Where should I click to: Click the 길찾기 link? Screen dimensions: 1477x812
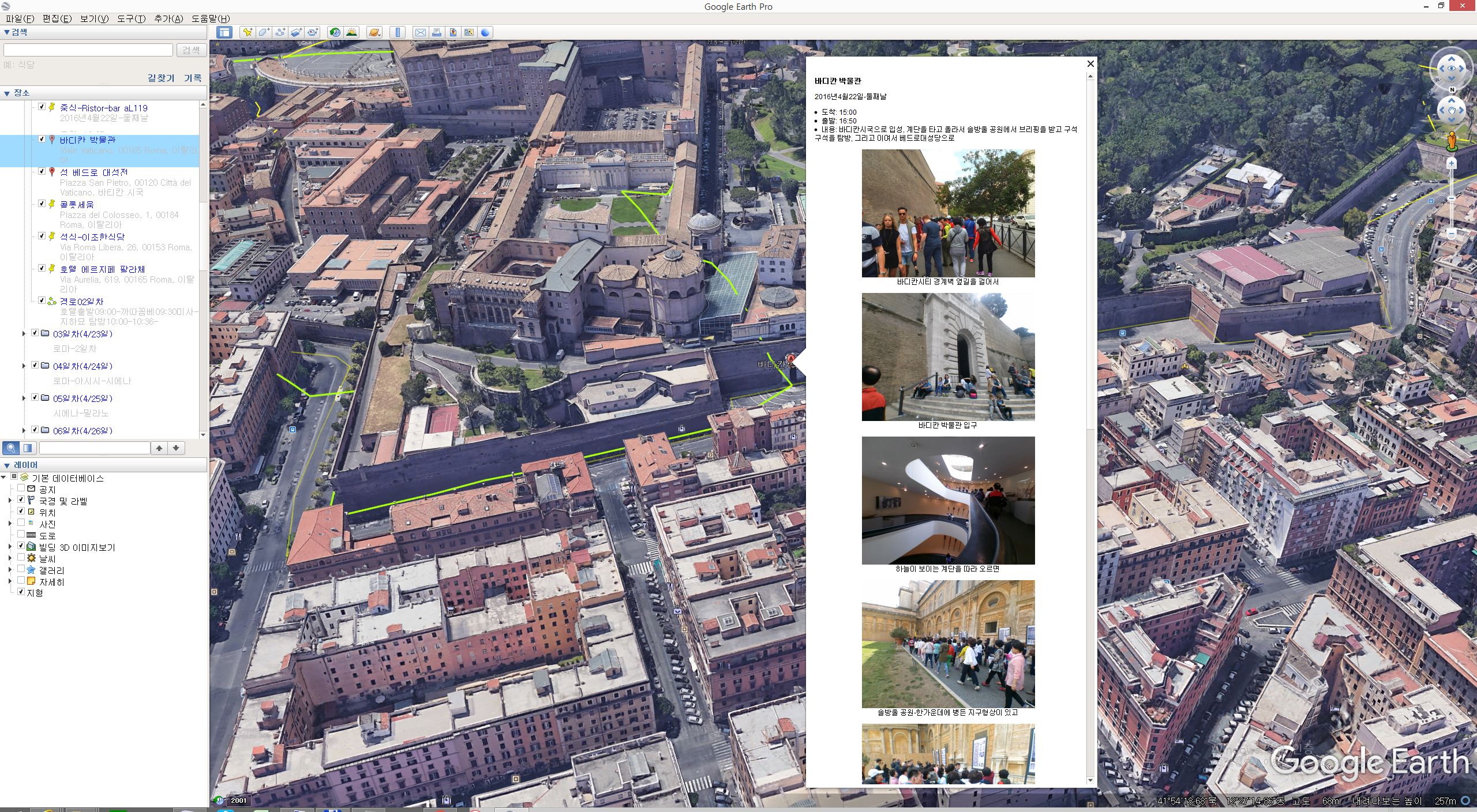click(161, 78)
